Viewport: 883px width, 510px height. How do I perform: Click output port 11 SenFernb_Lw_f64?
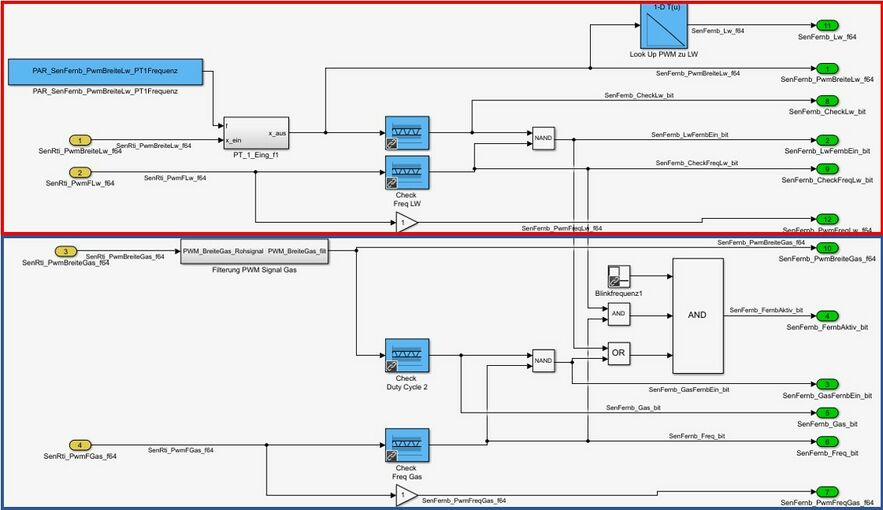(825, 24)
